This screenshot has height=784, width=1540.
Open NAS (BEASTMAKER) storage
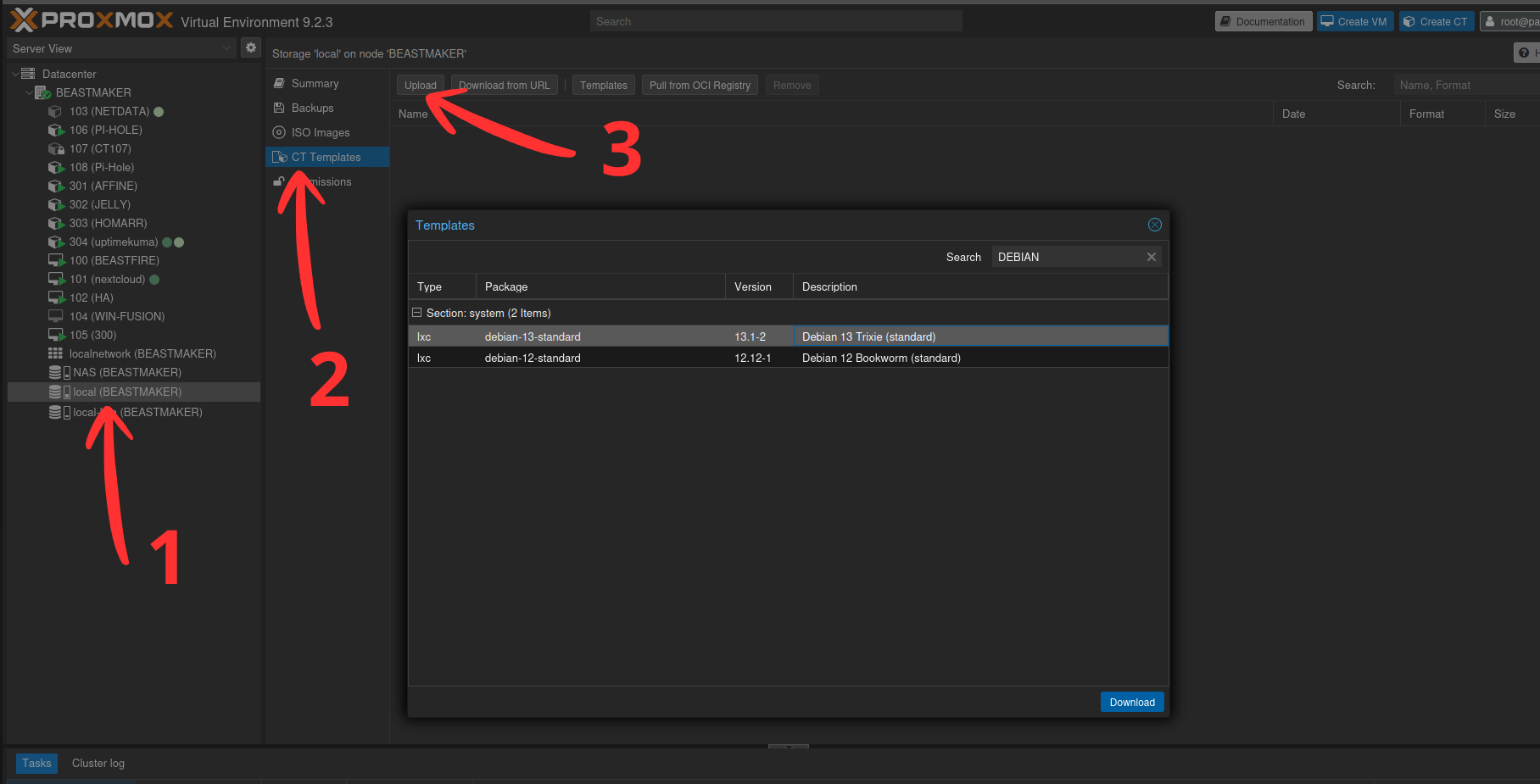(x=126, y=372)
